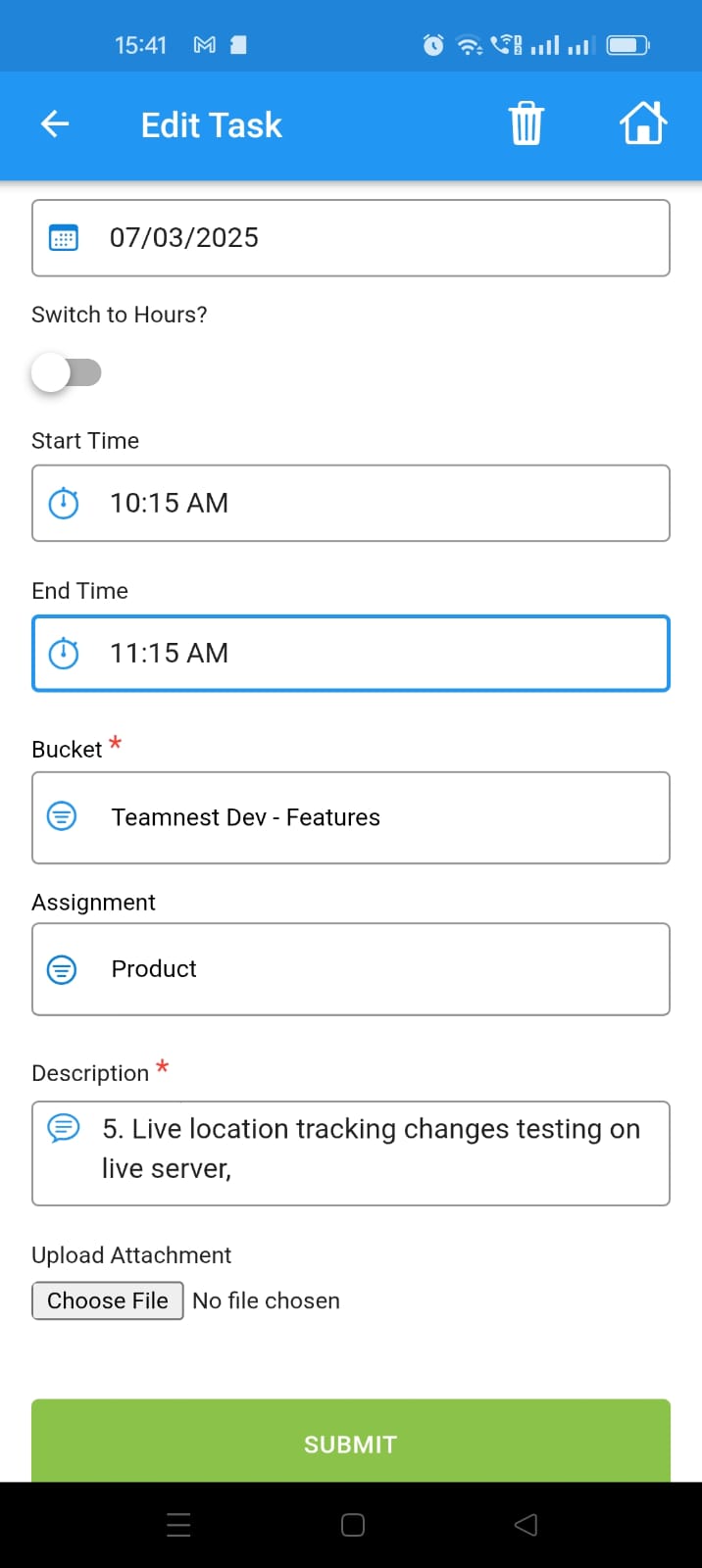Tap the End Time clock icon

pyautogui.click(x=64, y=653)
